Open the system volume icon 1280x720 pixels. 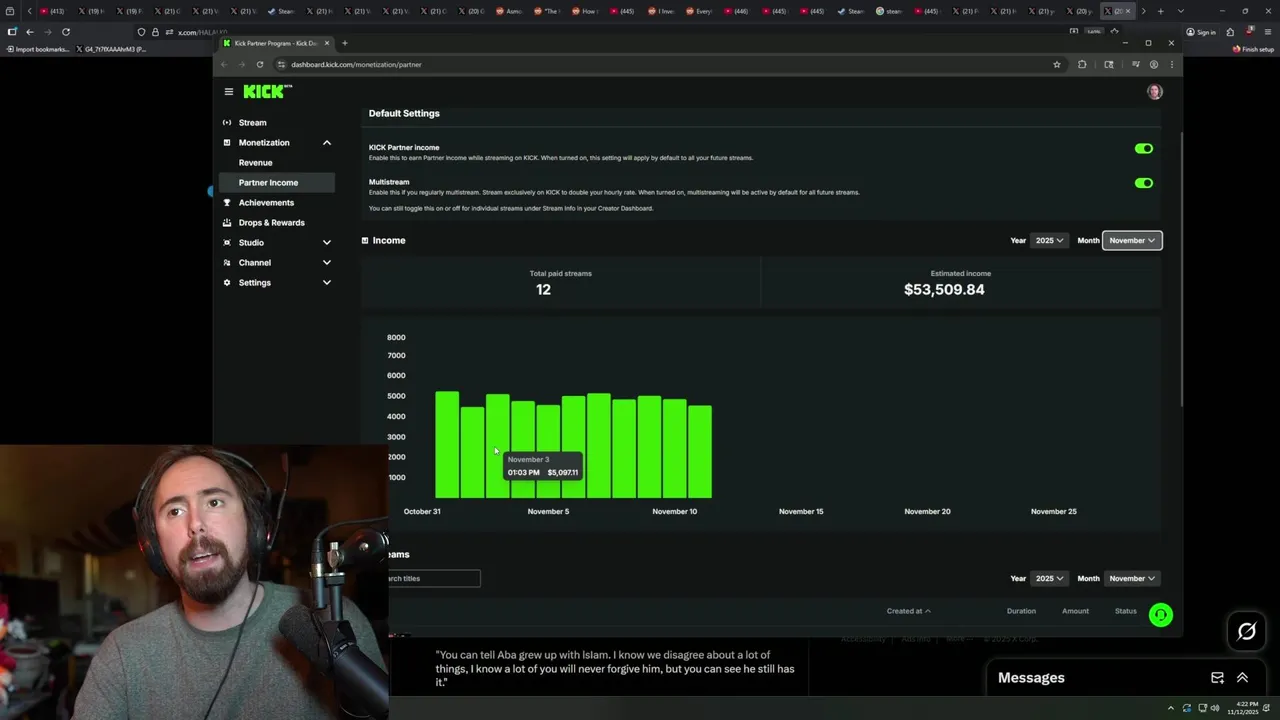click(1214, 708)
